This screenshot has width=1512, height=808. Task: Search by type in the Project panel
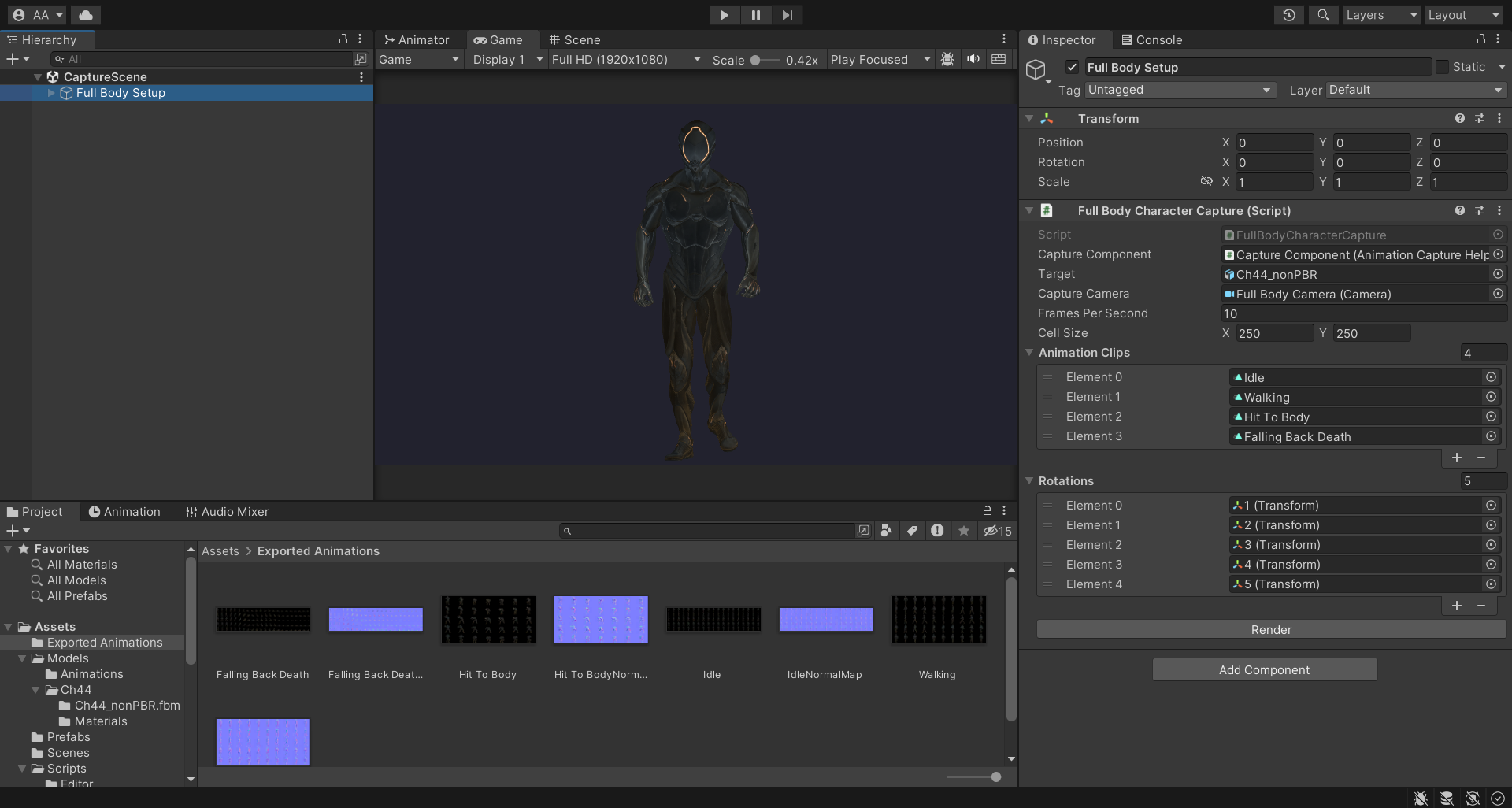887,531
